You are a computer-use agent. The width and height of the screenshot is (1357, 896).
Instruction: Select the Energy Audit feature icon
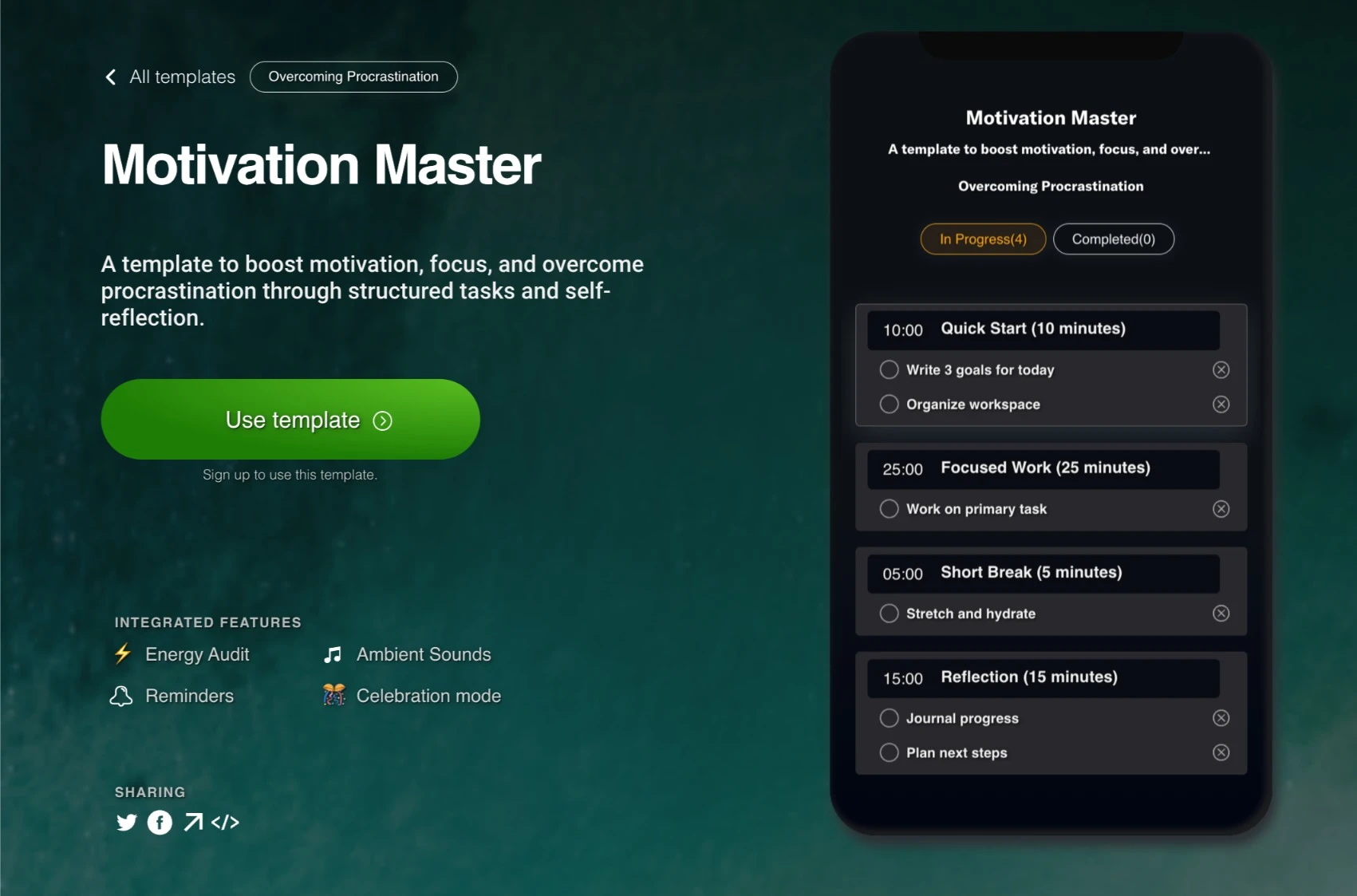pos(122,654)
